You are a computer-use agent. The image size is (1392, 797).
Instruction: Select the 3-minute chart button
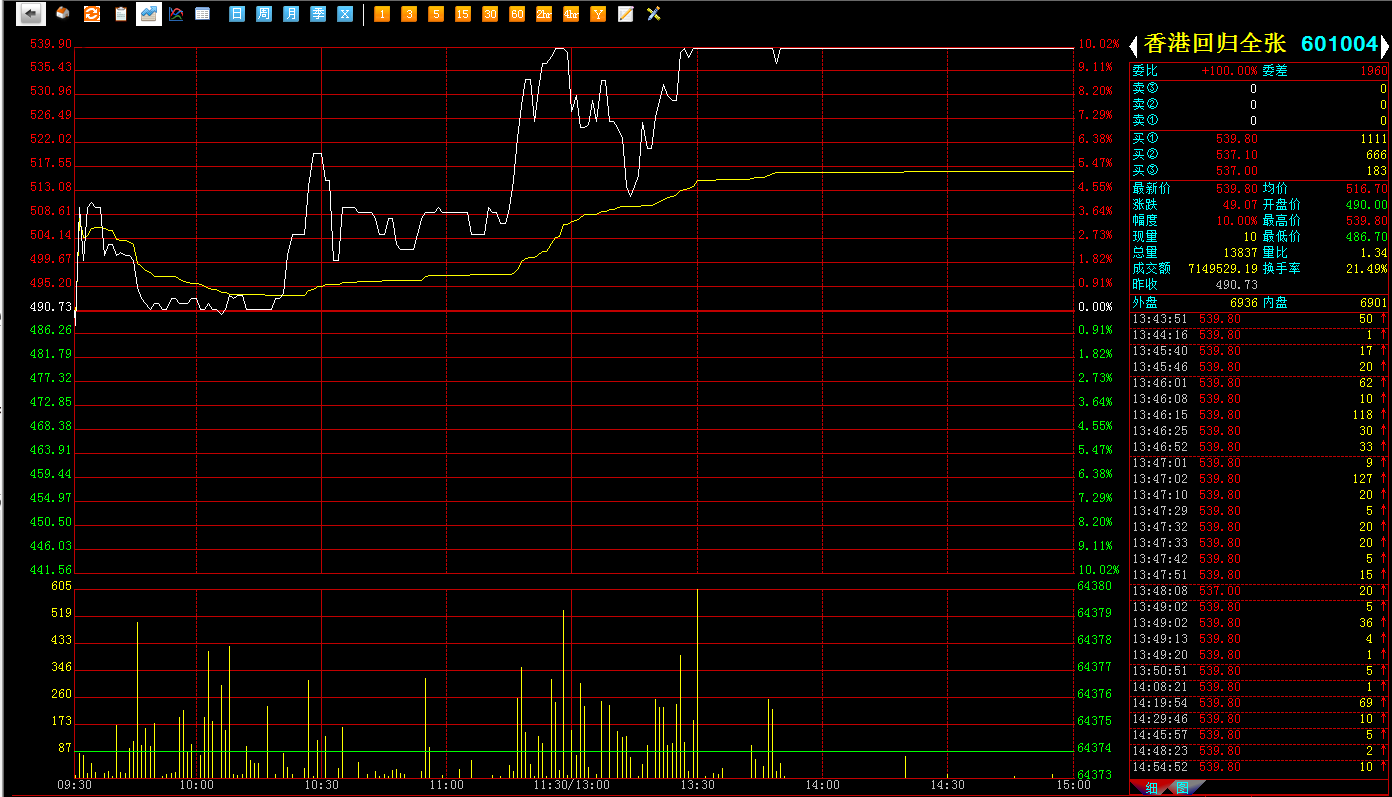click(x=409, y=14)
